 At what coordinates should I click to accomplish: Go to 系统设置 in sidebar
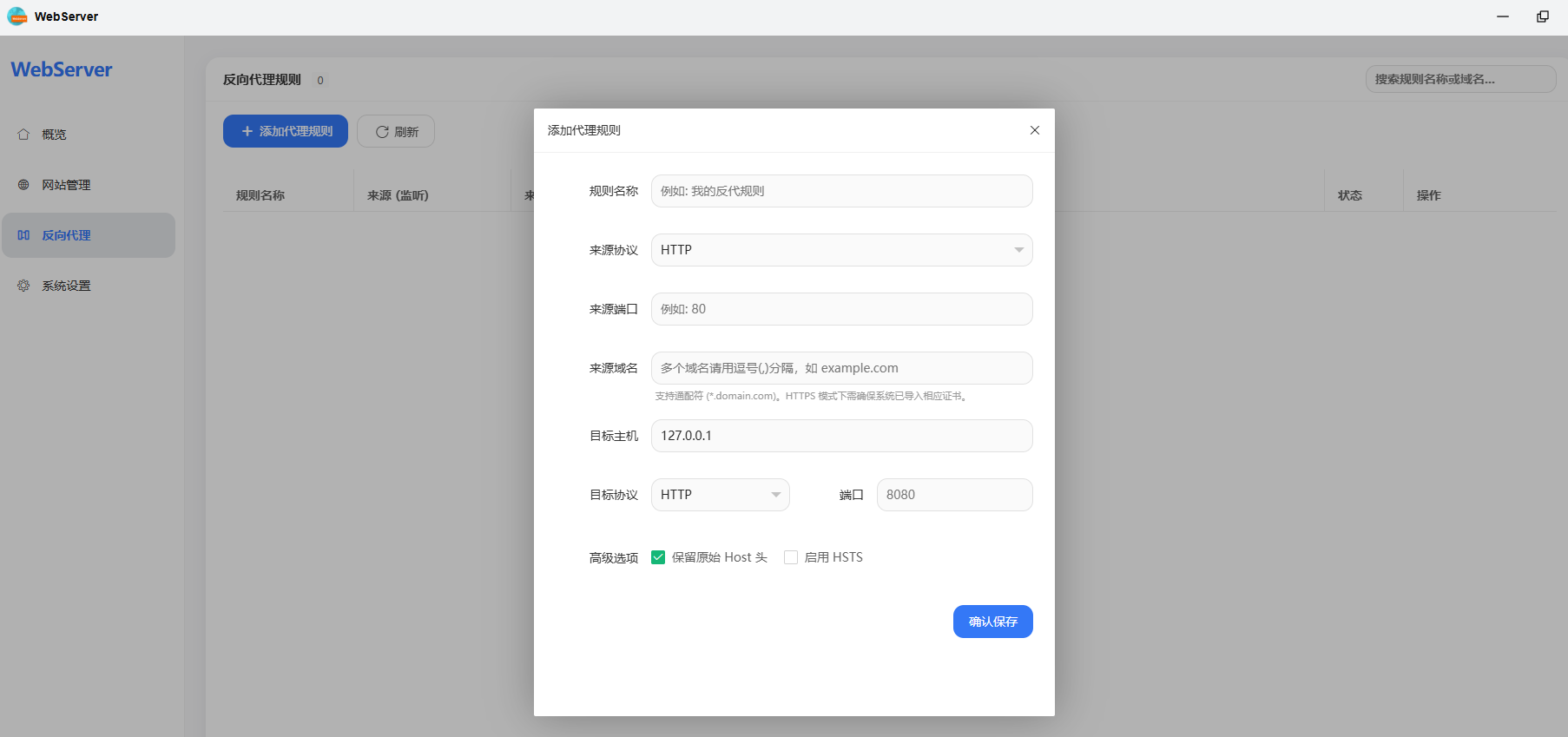(66, 286)
